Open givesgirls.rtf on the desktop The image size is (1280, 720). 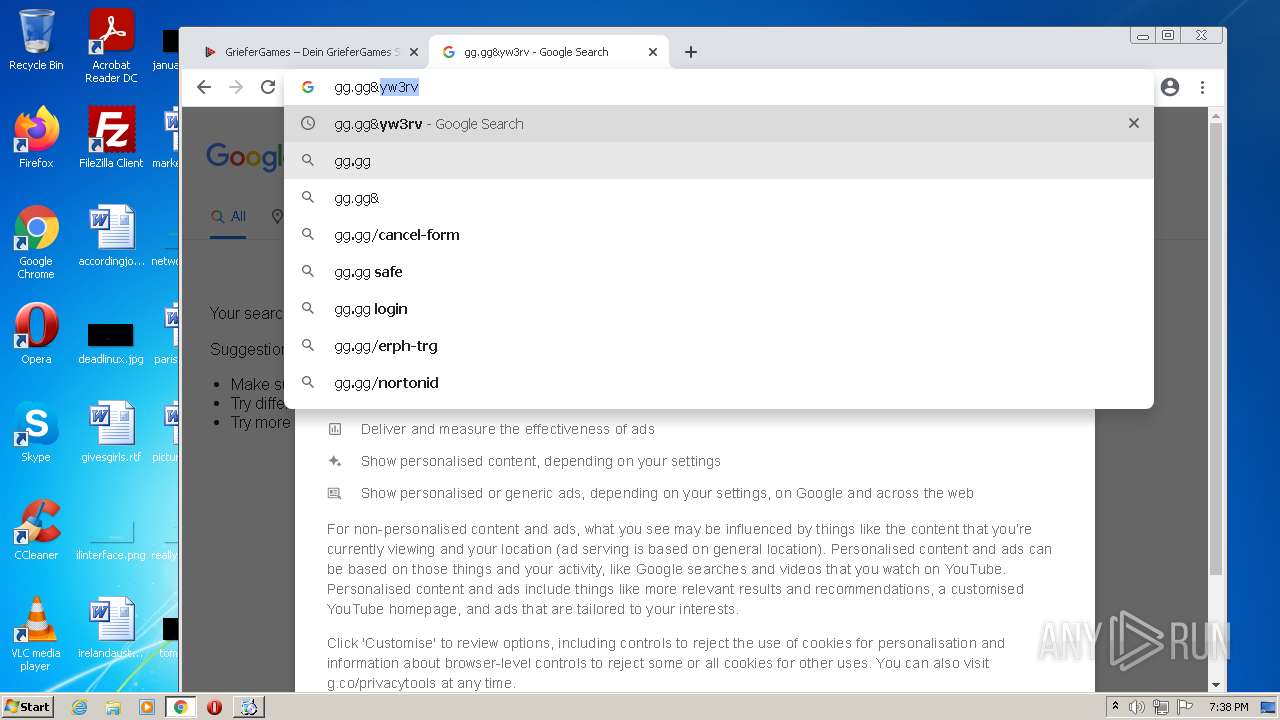(111, 432)
